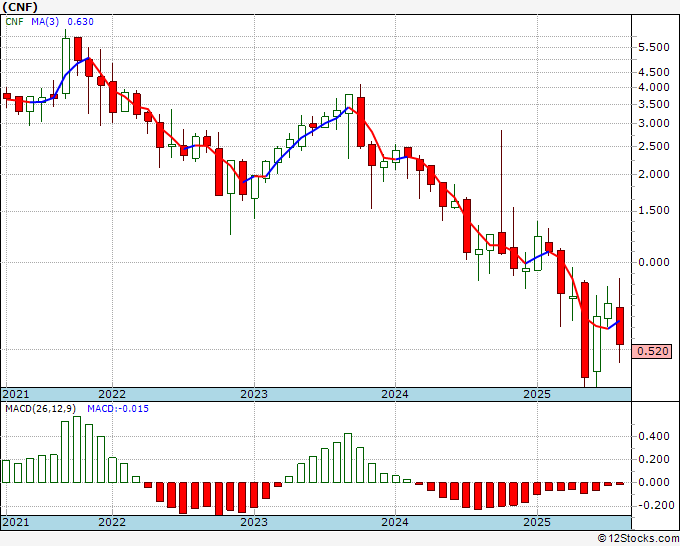The height and width of the screenshot is (546, 680).
Task: Click the green CNF legend label
Action: (14, 22)
